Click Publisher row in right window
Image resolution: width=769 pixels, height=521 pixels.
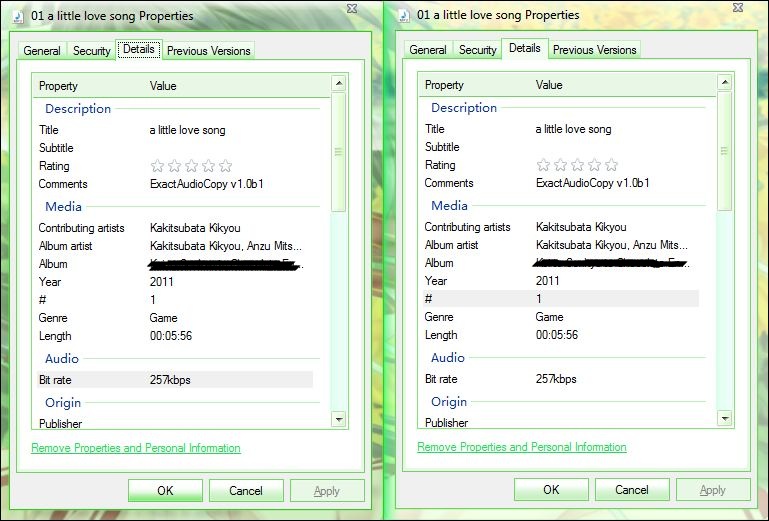tap(561, 422)
